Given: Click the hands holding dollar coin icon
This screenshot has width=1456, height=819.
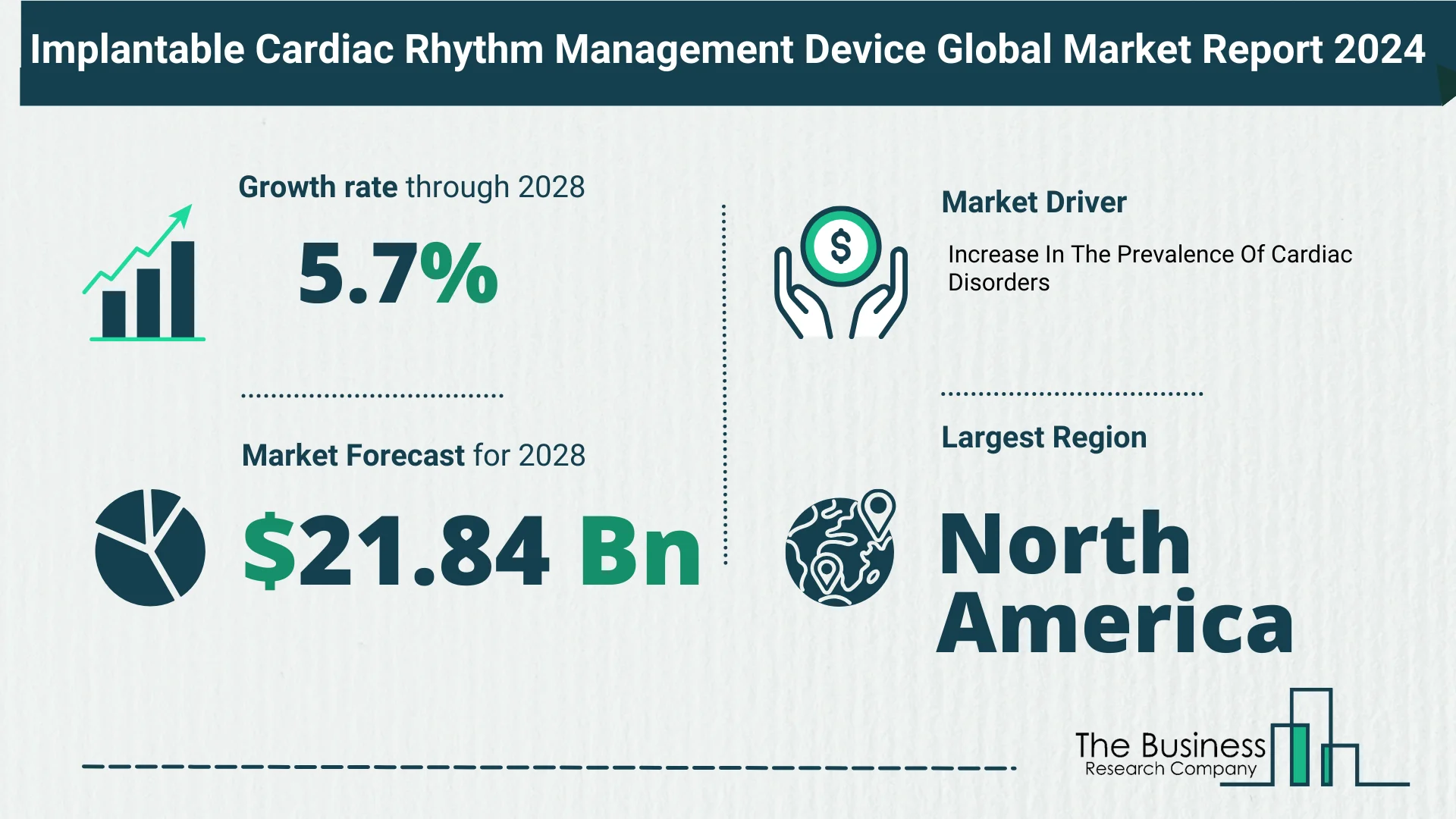Looking at the screenshot, I should tap(840, 272).
